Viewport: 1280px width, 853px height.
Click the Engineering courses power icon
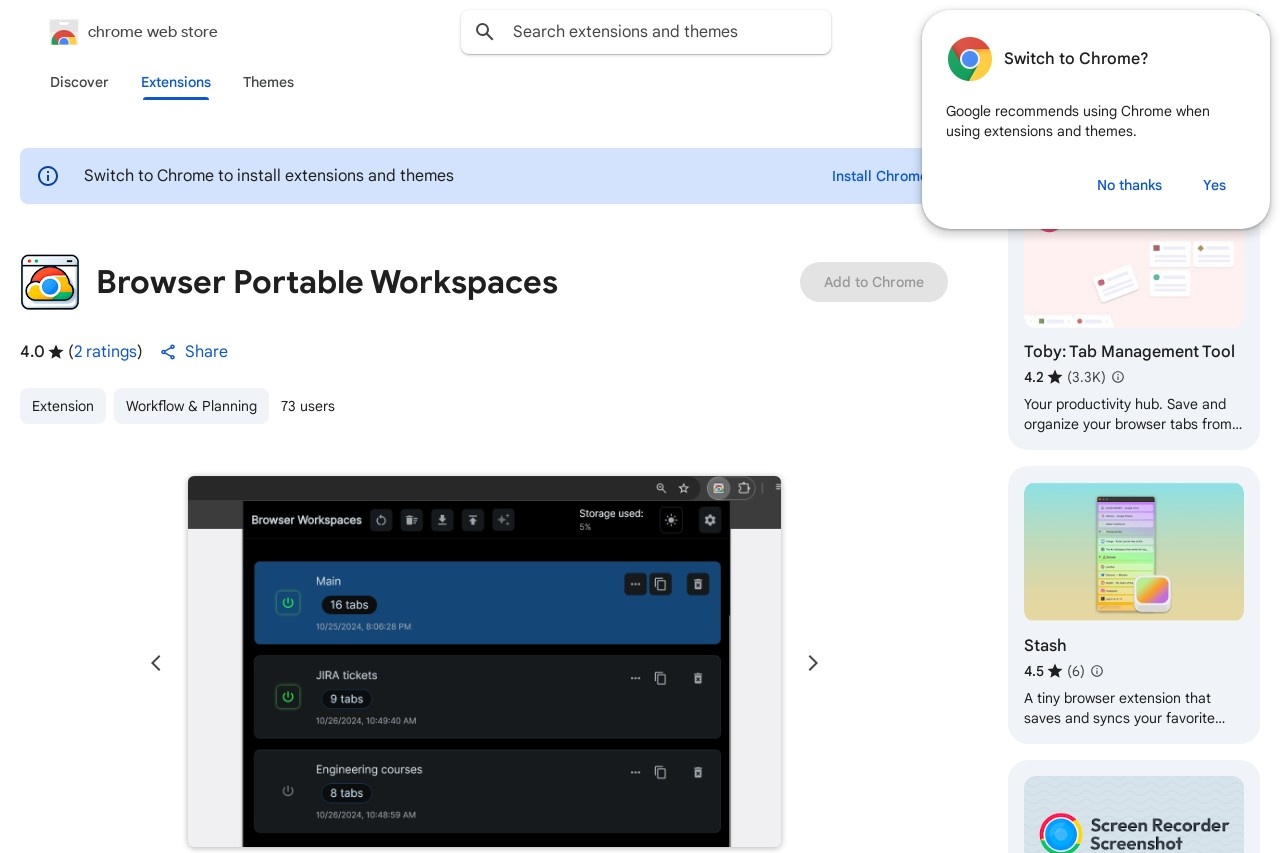(x=288, y=791)
